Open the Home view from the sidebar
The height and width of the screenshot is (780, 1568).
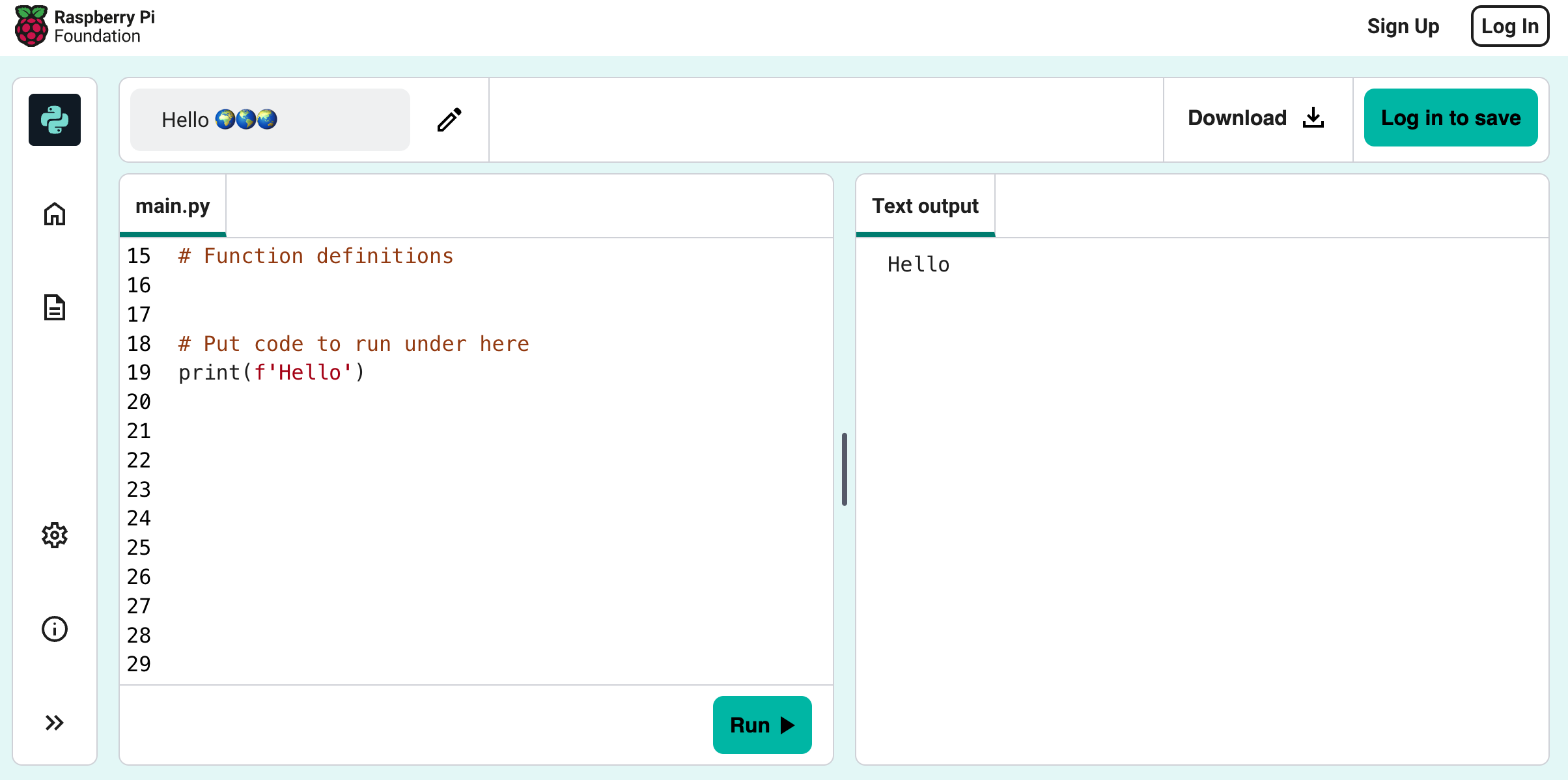[55, 214]
